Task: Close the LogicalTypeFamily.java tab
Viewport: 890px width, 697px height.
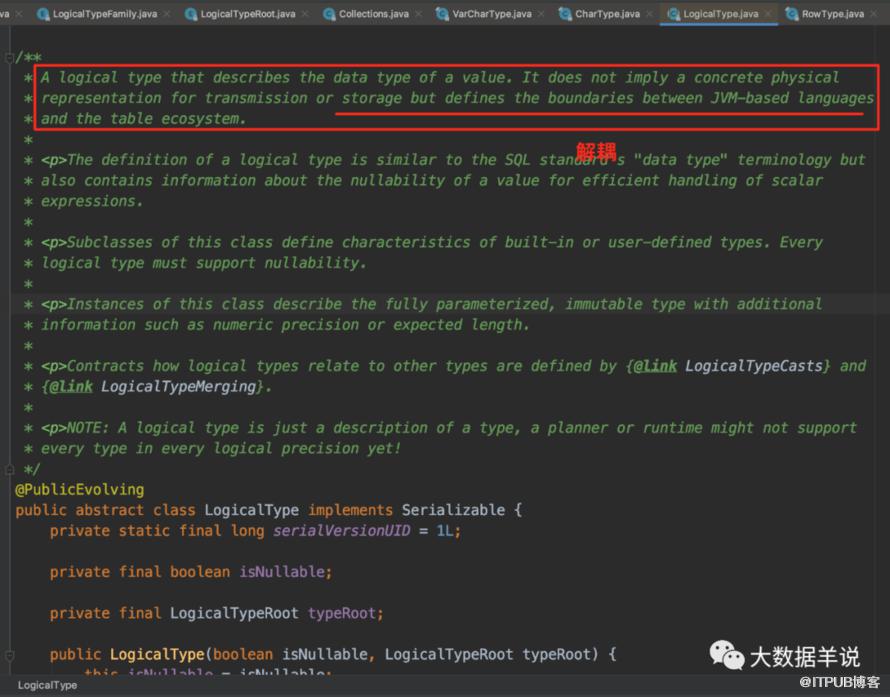Action: pos(167,14)
